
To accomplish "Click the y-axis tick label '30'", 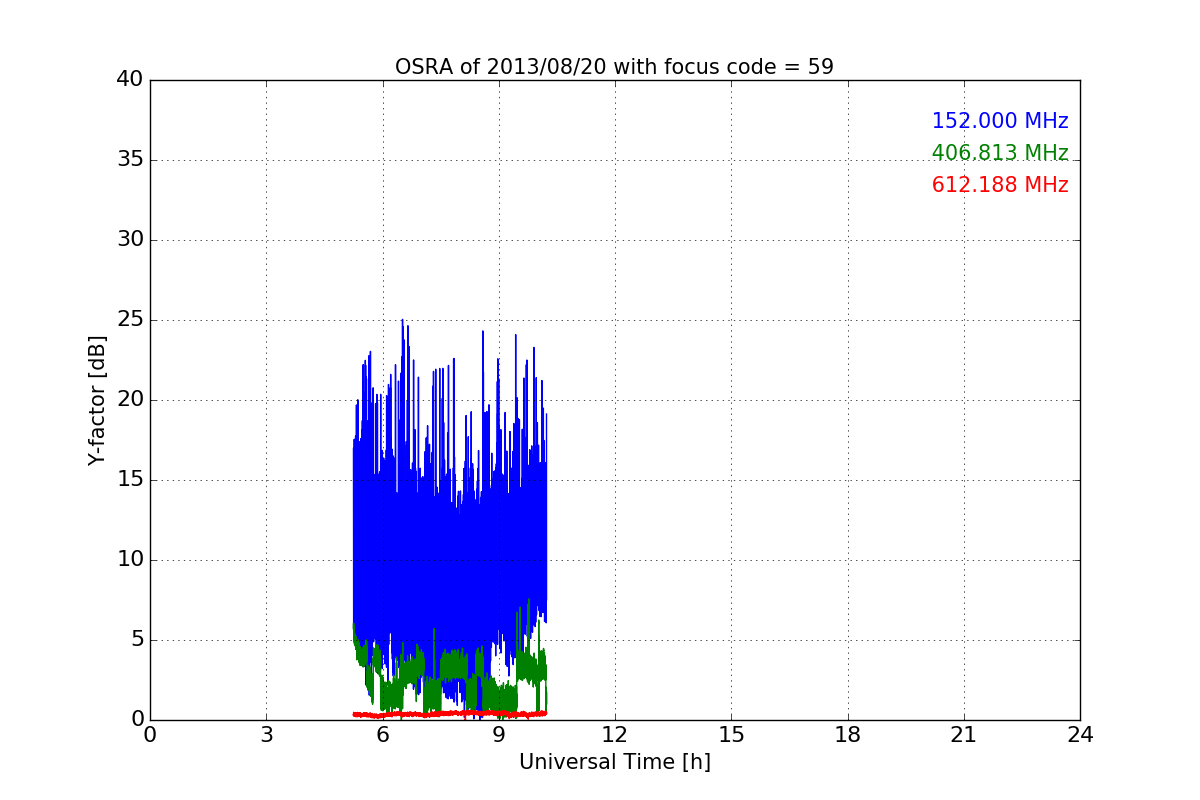I will coord(130,240).
